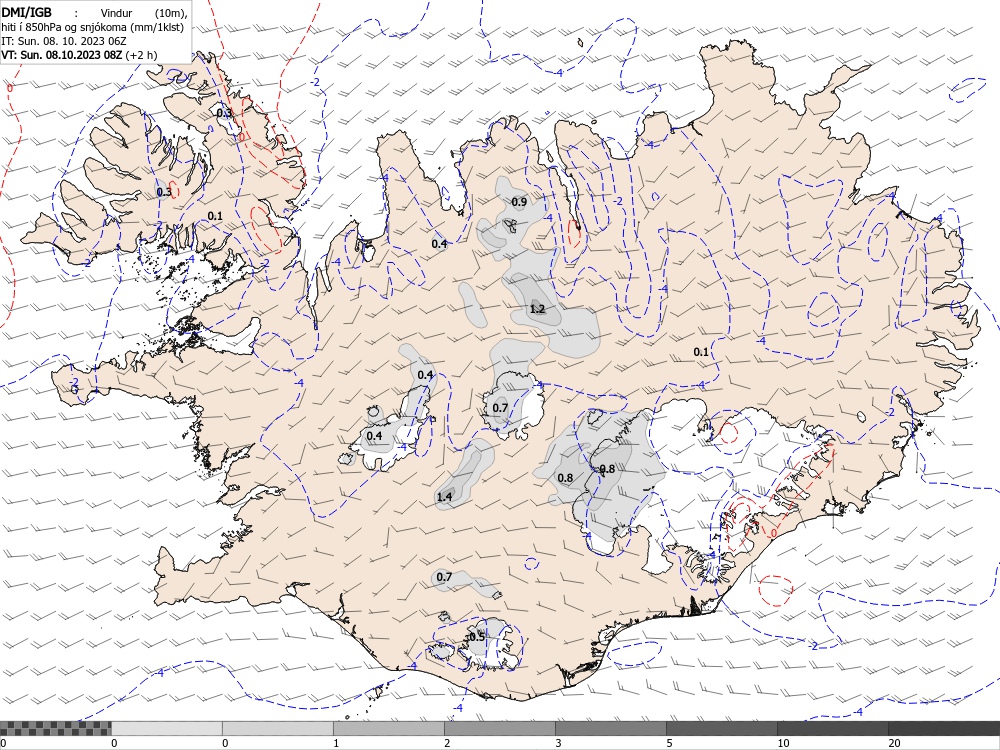Click the 1.2 snowfall value on the map

537,309
